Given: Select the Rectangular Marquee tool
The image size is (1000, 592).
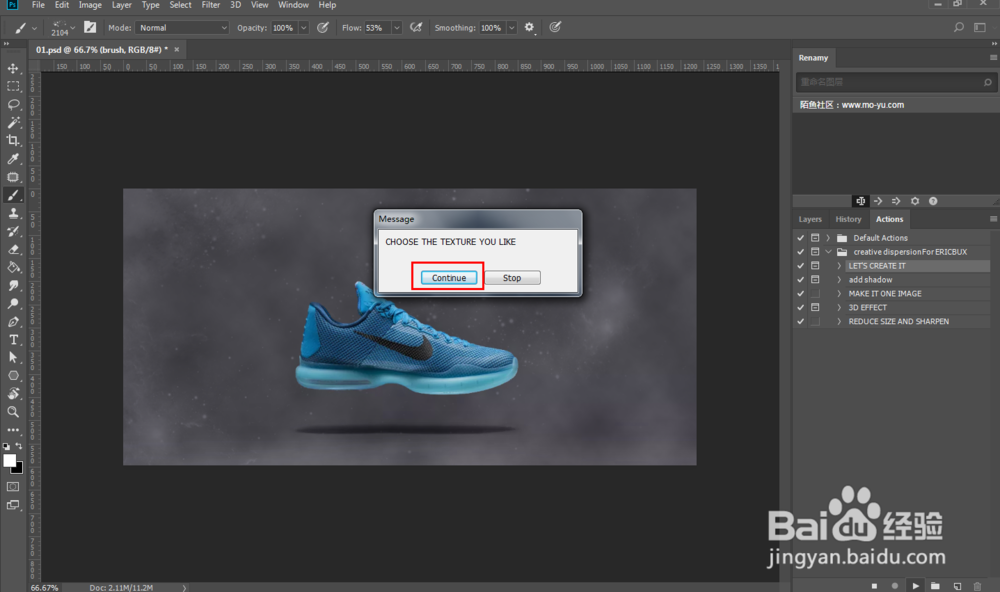Looking at the screenshot, I should click(x=13, y=86).
